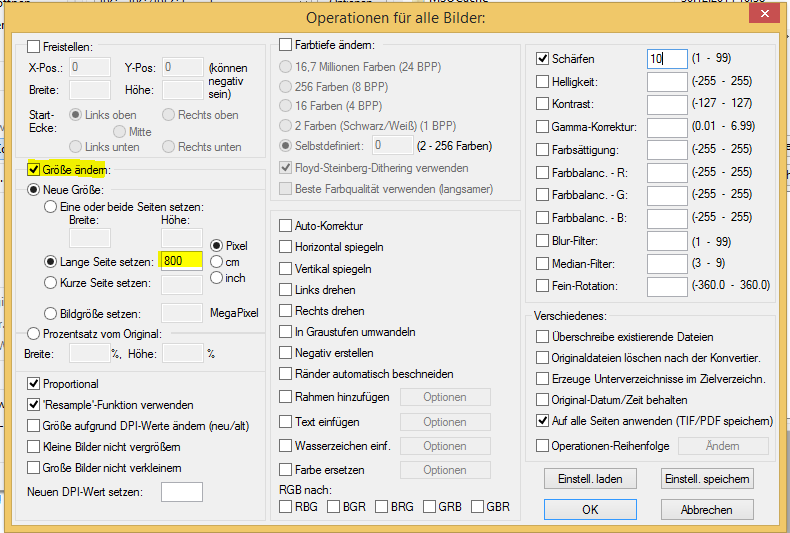Enable the Freistellen checkbox

(34, 46)
